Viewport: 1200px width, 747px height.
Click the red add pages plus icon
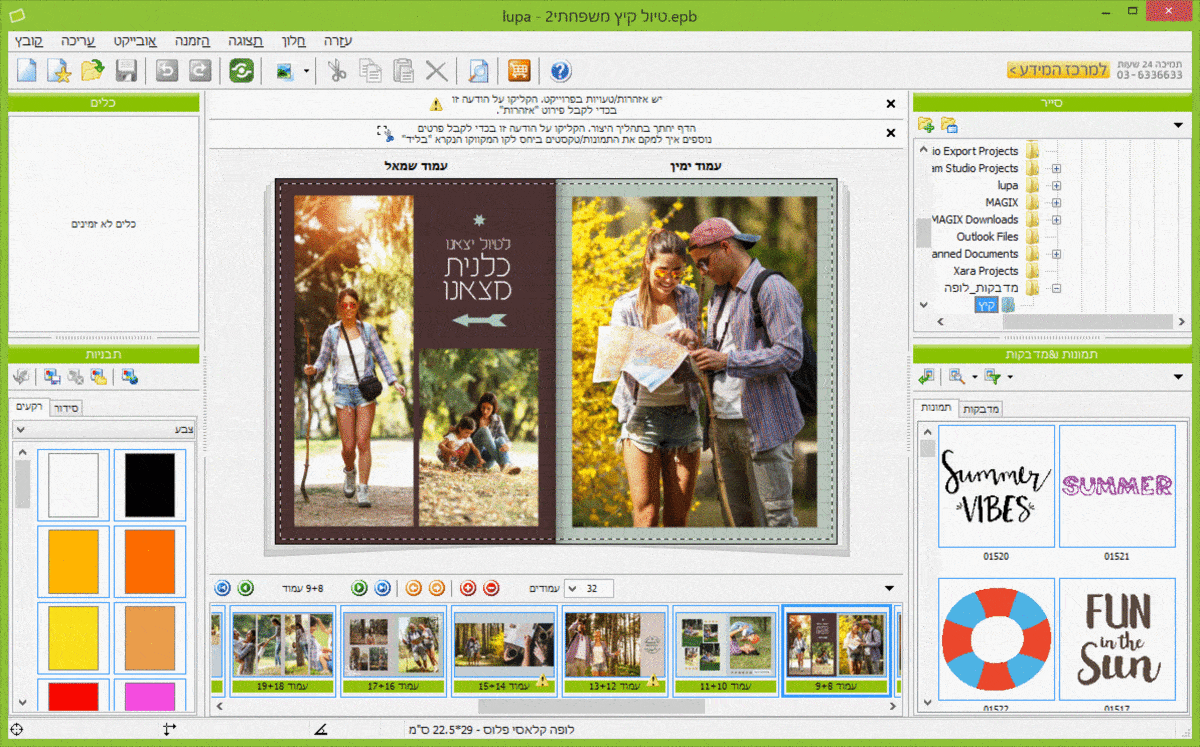coord(467,588)
